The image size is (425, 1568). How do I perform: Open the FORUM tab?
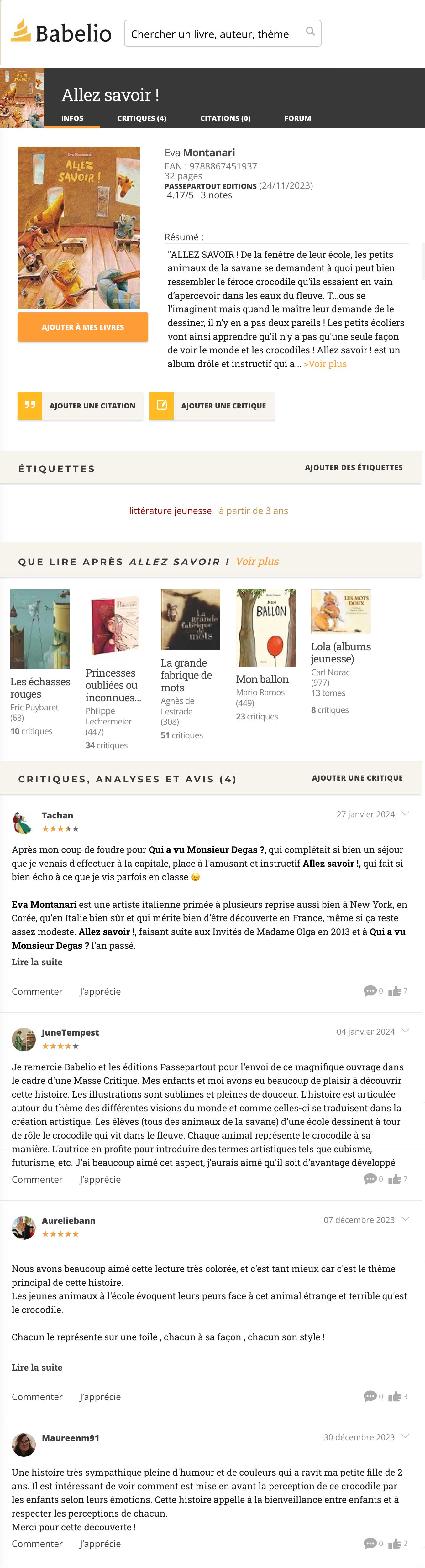coord(298,118)
